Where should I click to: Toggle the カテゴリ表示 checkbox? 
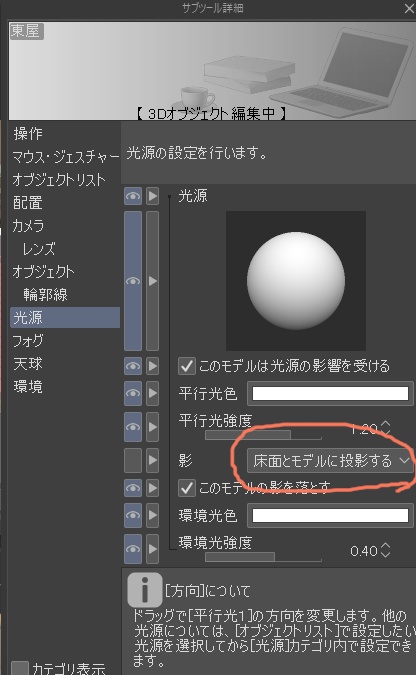pos(20,669)
